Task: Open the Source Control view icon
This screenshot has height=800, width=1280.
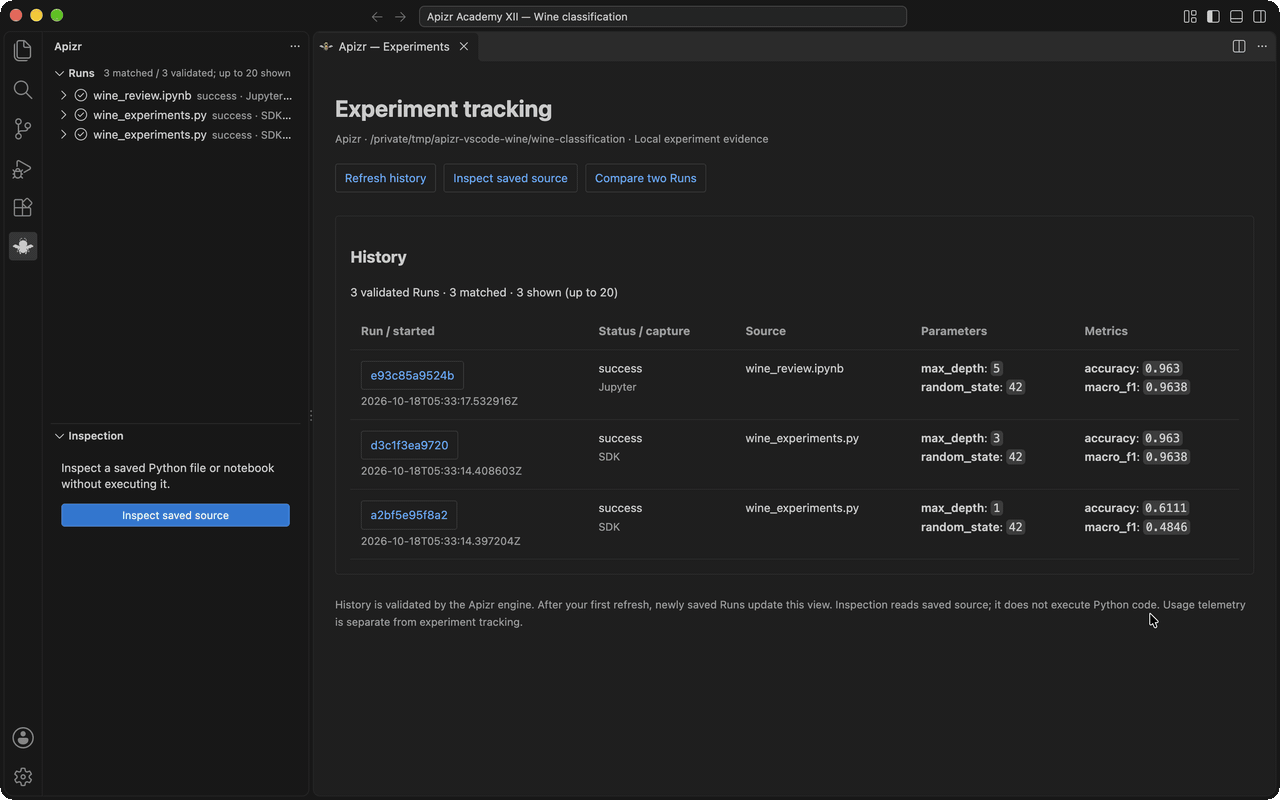Action: click(x=23, y=129)
